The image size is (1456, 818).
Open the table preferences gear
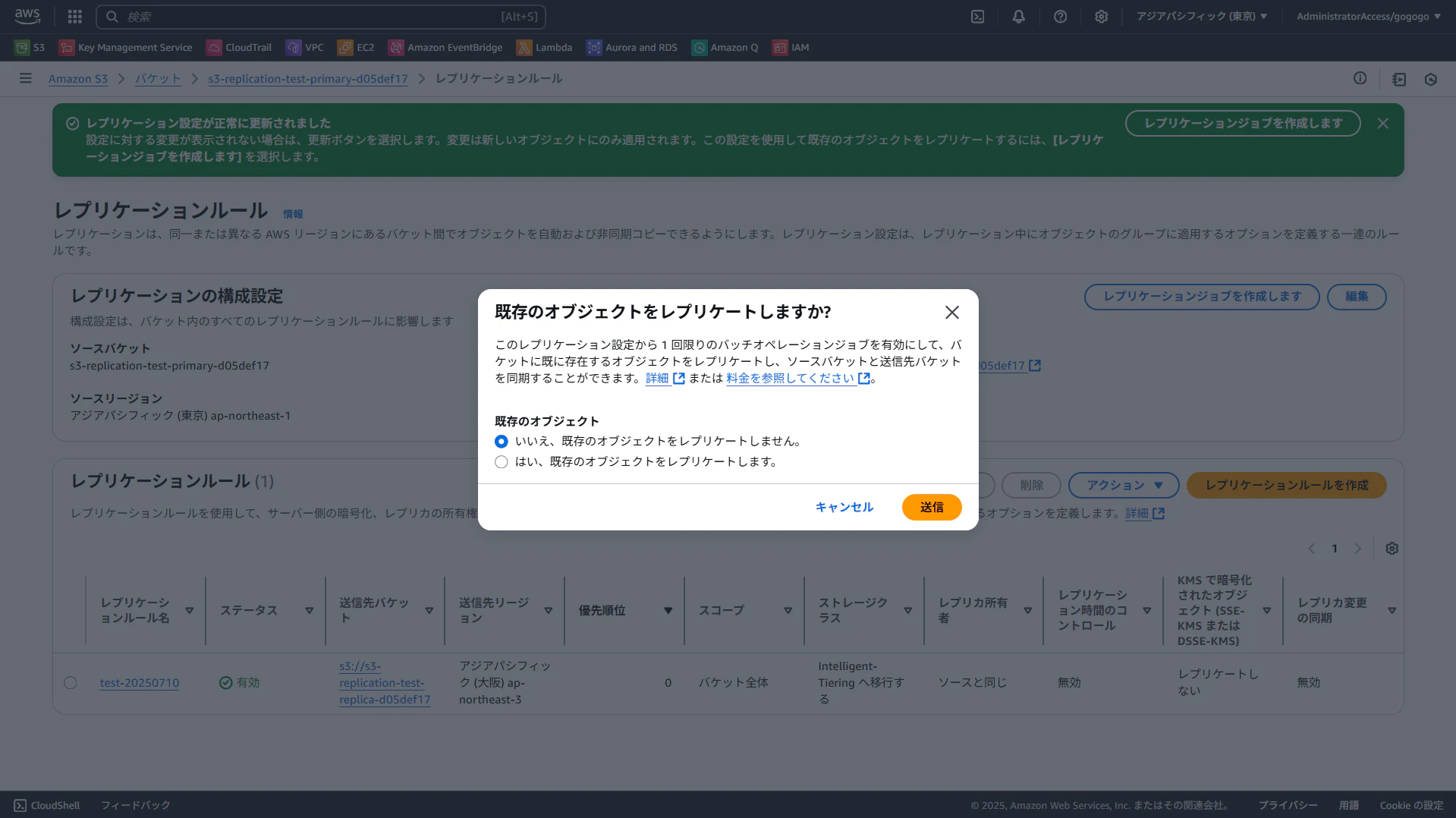(x=1392, y=548)
